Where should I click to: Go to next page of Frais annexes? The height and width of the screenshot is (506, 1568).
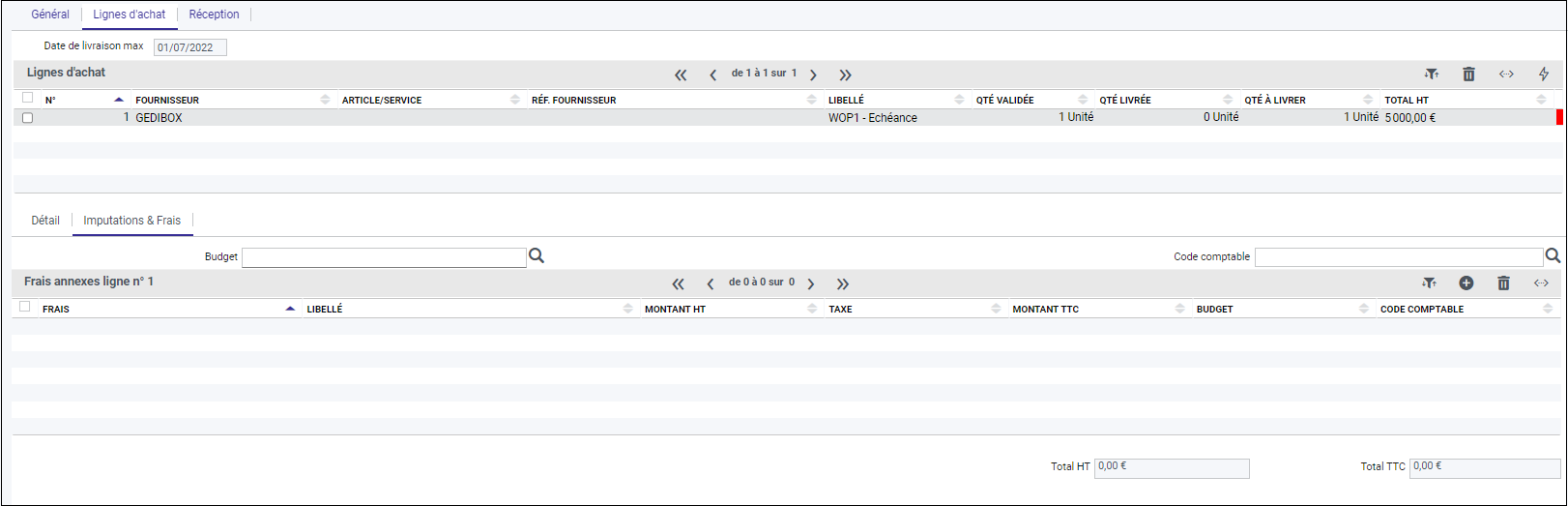[x=810, y=283]
